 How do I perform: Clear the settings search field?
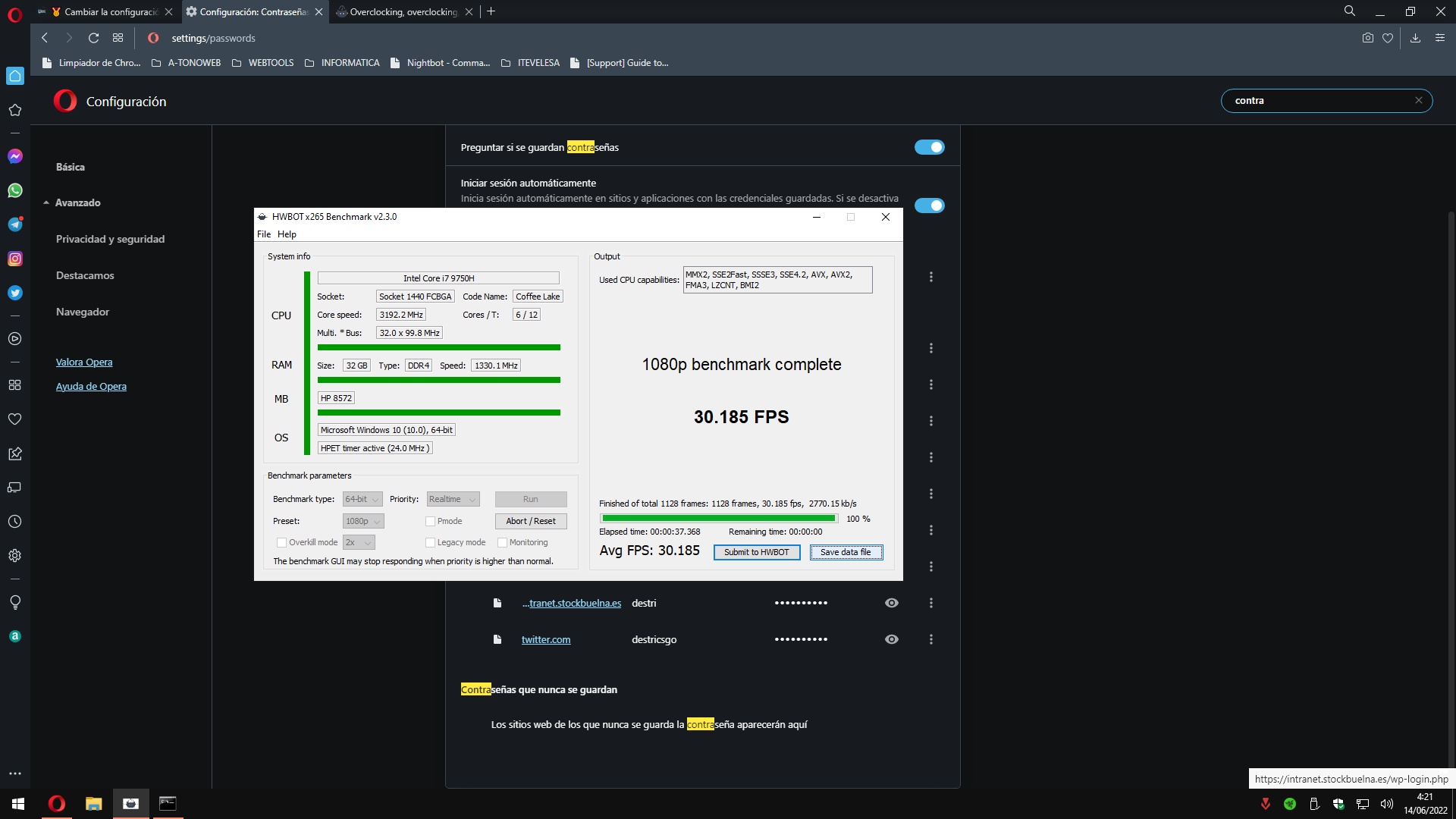(1419, 100)
